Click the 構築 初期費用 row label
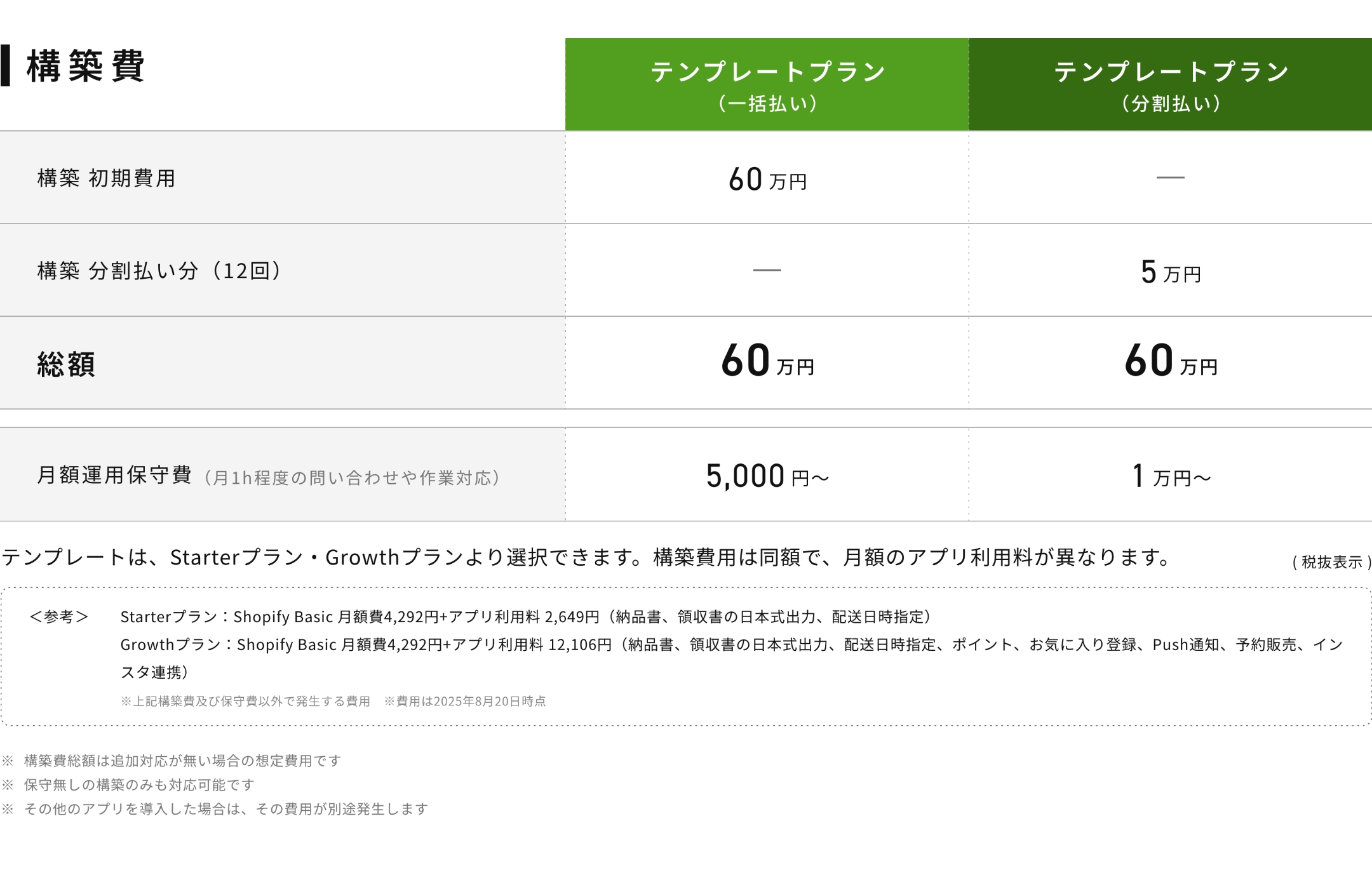Viewport: 1372px width, 894px height. pos(106,178)
